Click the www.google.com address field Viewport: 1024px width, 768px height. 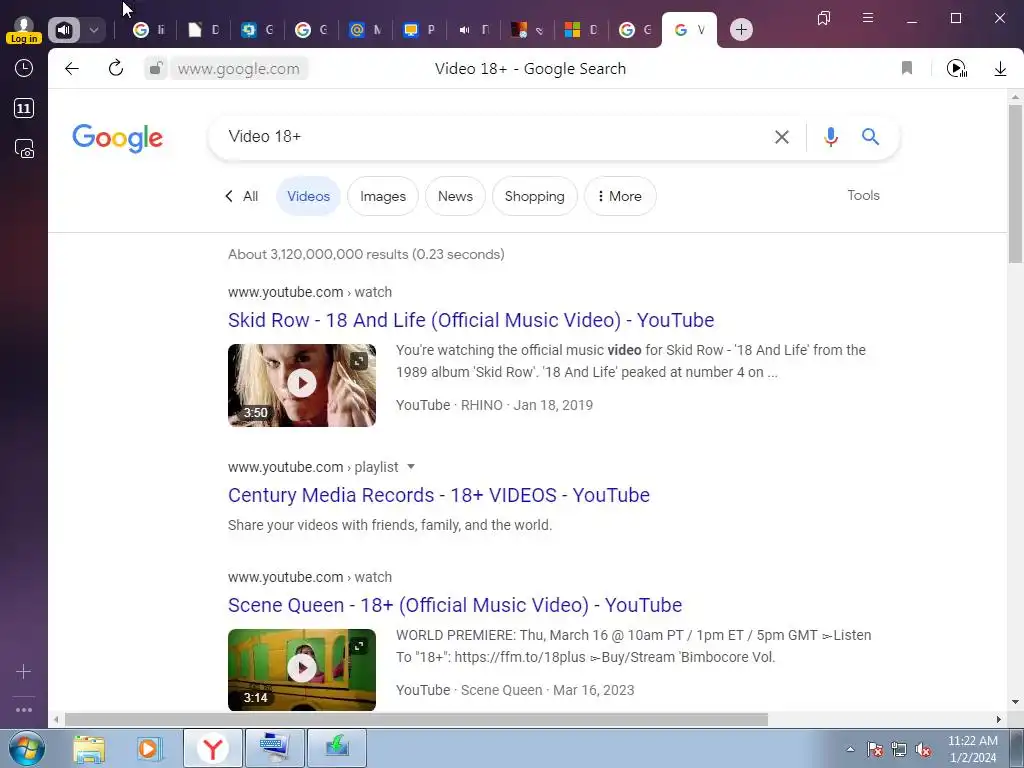tap(239, 69)
